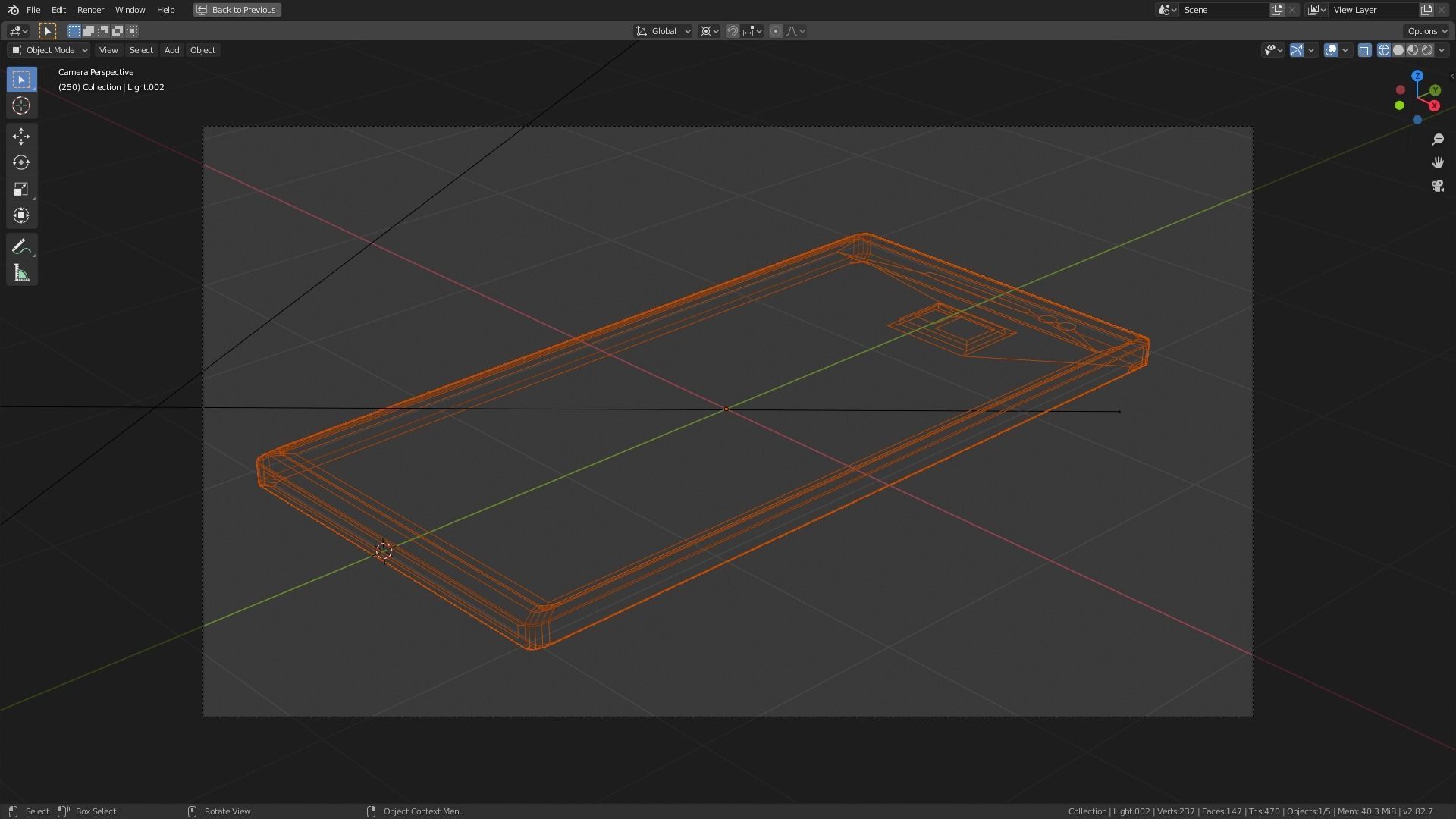Screen dimensions: 1456x819
Task: Select the Move tool
Action: 21,136
